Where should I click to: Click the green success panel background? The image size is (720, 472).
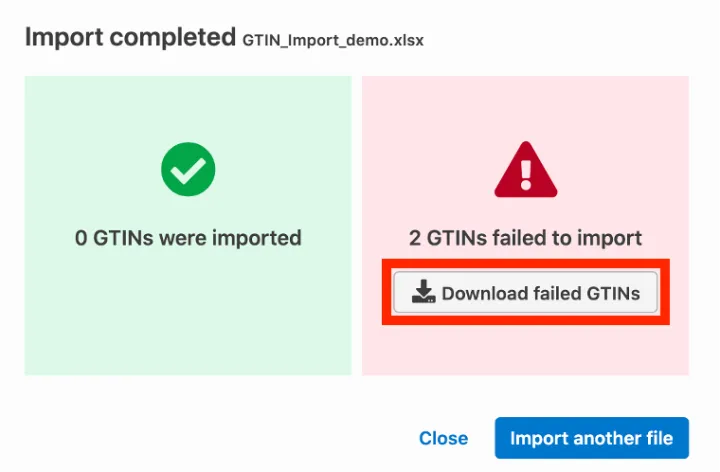100,320
